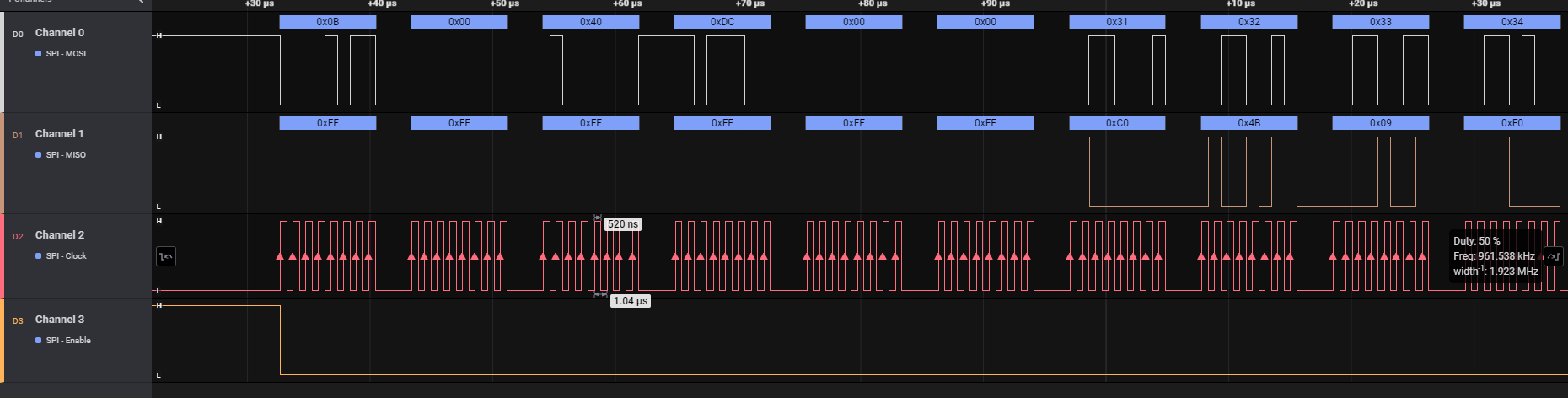Select the 0xFF MISO bubble beneath MOSI 0x0B
The width and height of the screenshot is (1568, 398).
[328, 123]
